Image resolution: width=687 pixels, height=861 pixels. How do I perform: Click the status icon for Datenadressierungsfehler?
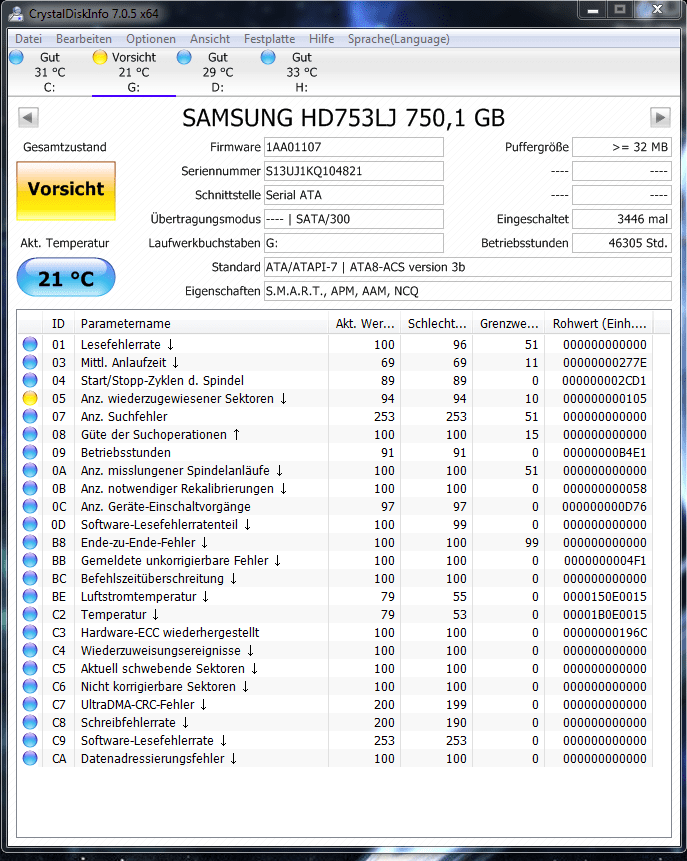(x=30, y=758)
